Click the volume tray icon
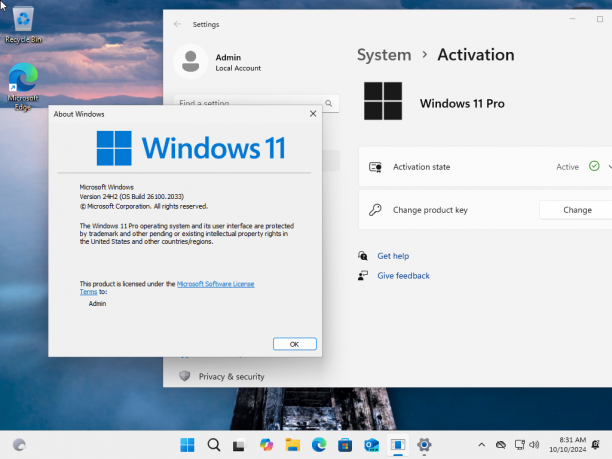This screenshot has width=612, height=459. (x=534, y=445)
